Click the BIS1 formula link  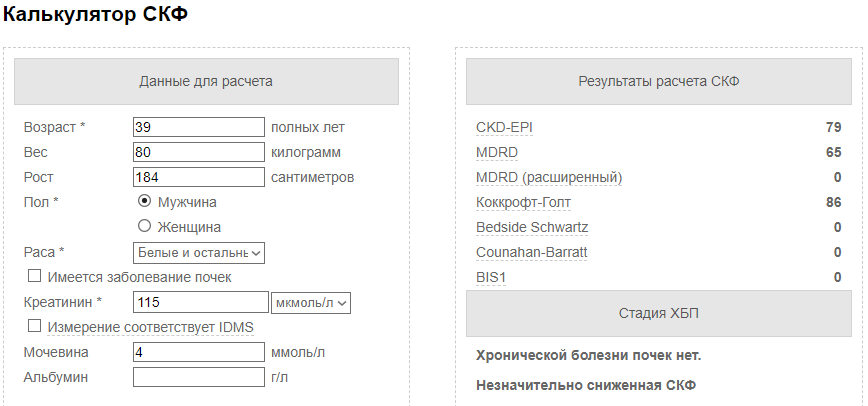coord(491,277)
